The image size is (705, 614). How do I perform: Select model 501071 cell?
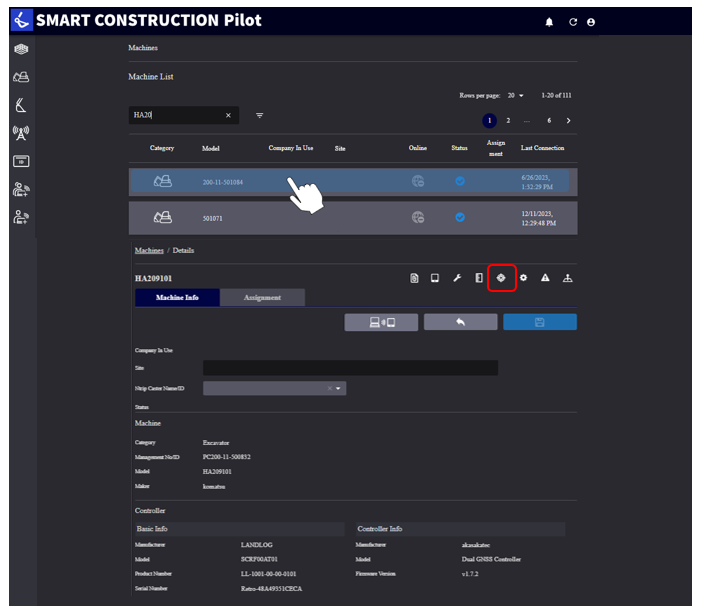point(212,218)
